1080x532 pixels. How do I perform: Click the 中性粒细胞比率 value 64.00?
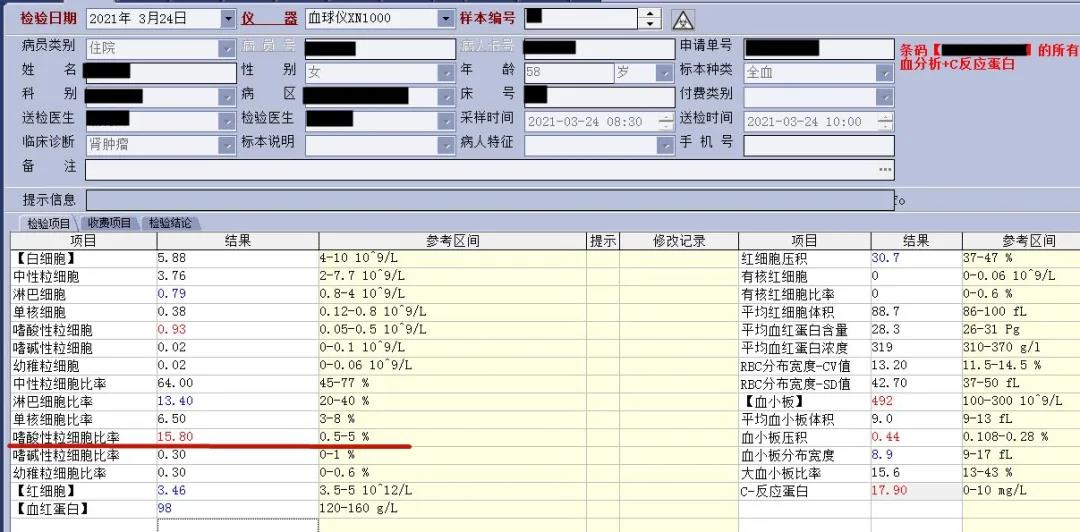(176, 384)
